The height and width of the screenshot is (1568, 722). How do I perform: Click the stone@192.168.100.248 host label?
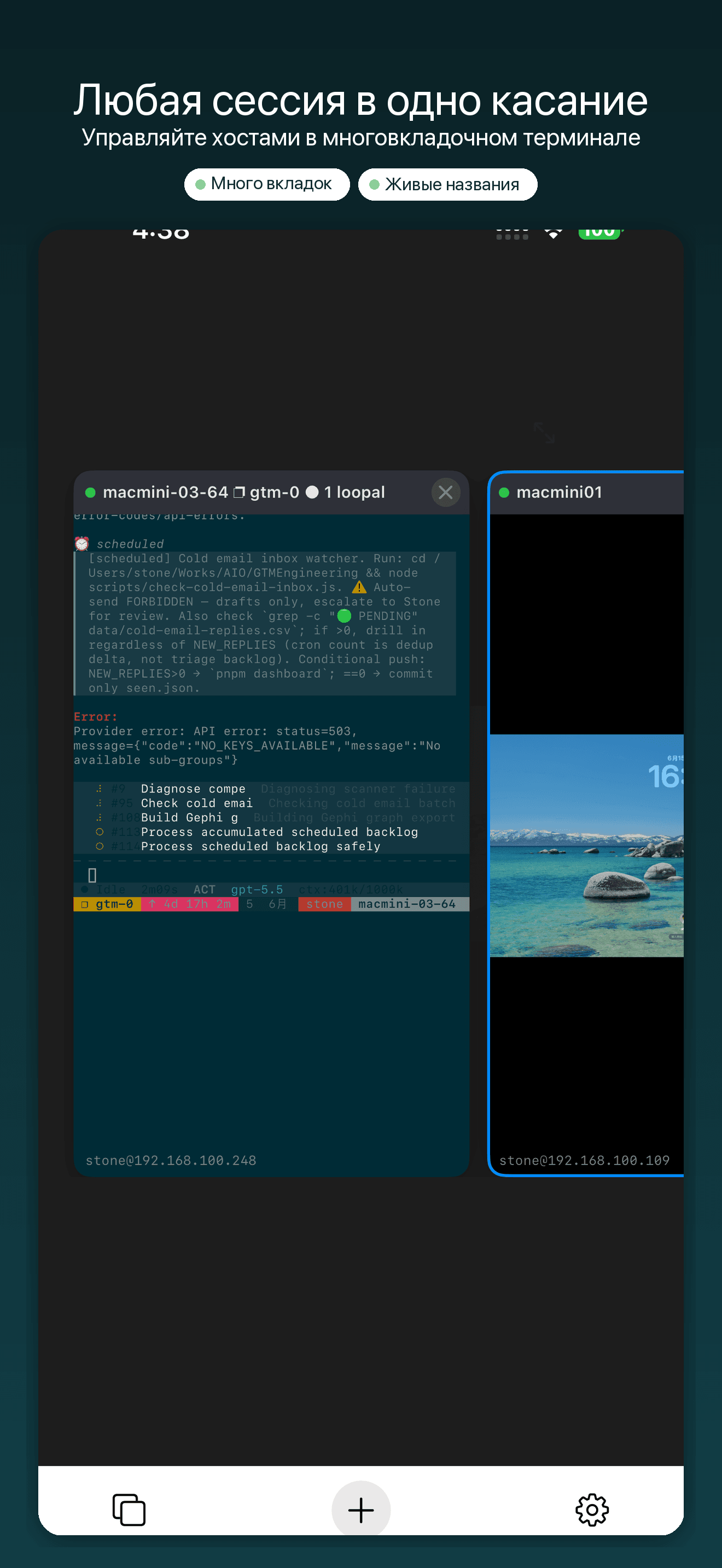click(x=171, y=1160)
